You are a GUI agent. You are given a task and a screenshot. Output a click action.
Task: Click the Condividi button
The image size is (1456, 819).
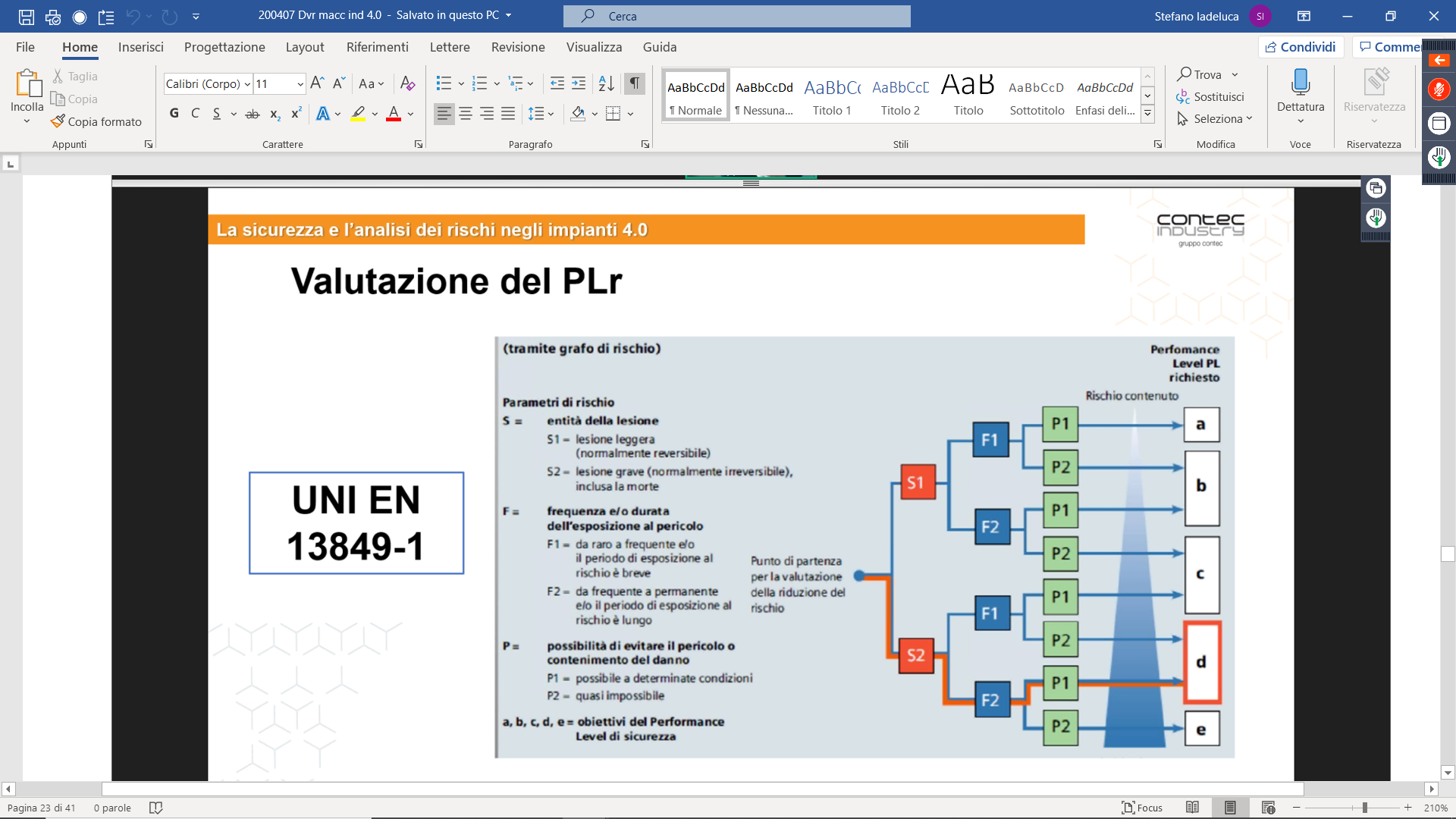pos(1301,47)
